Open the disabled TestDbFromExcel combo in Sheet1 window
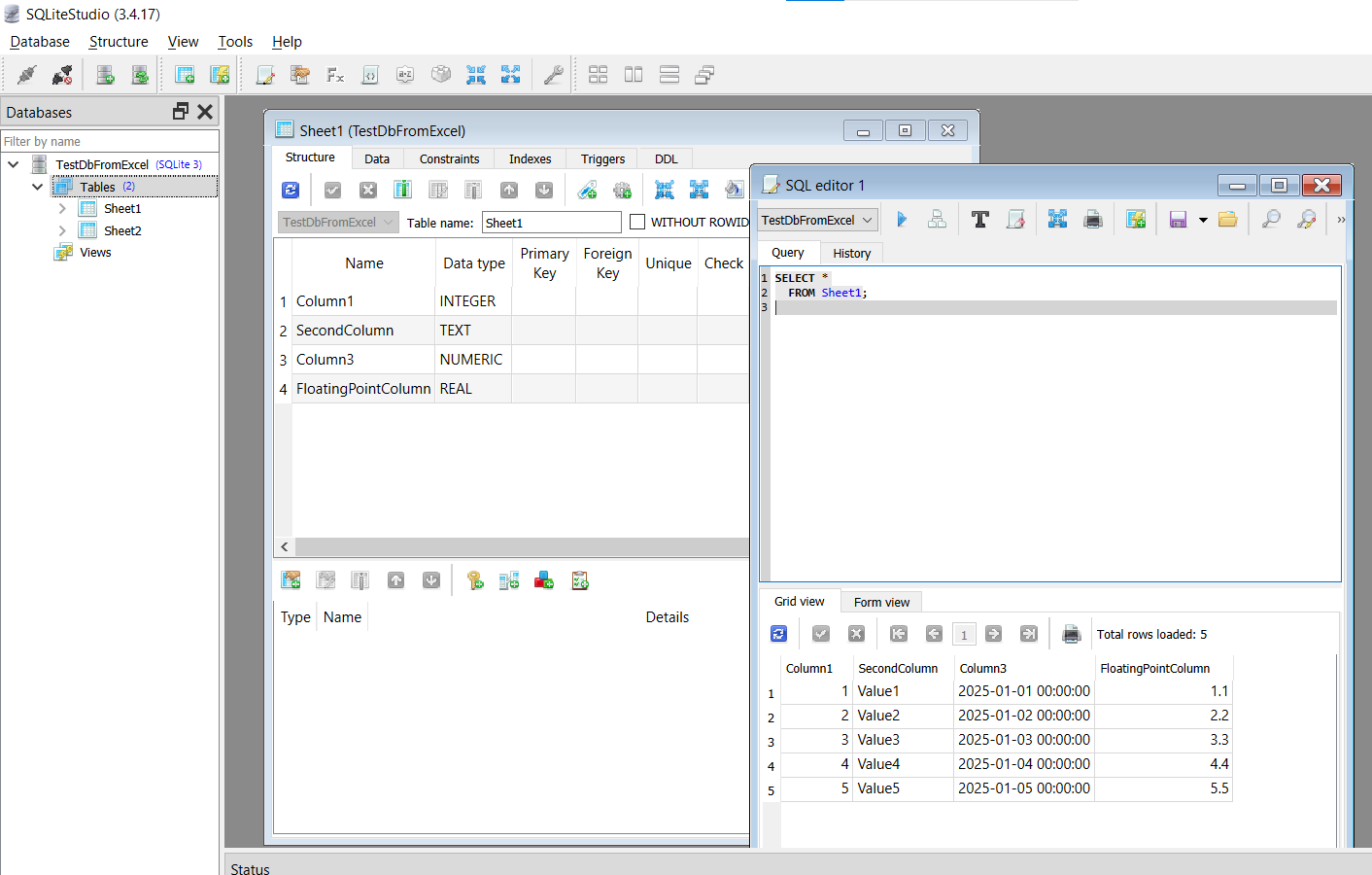The image size is (1372, 875). pos(338,223)
